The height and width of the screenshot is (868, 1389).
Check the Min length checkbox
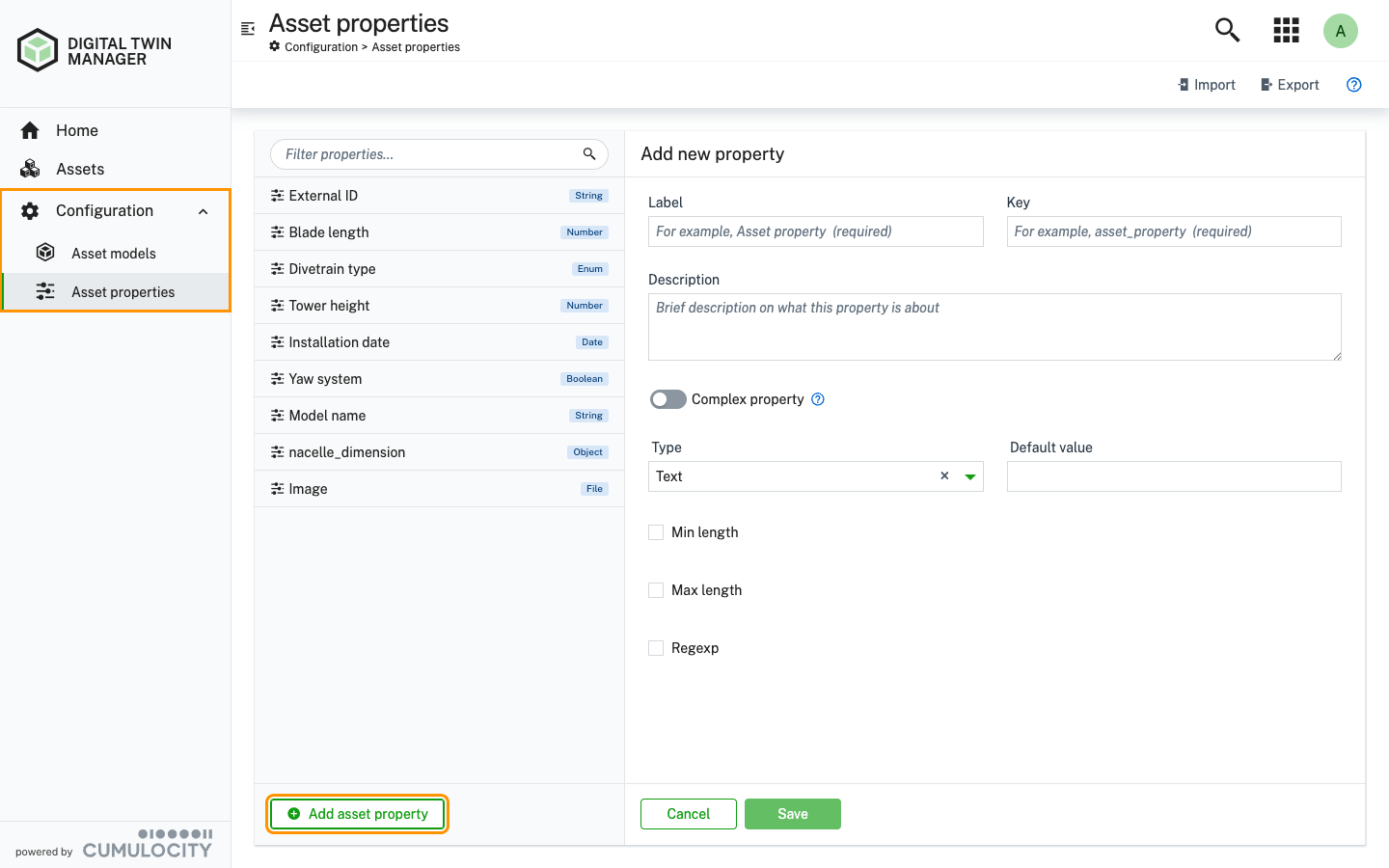pyautogui.click(x=656, y=531)
